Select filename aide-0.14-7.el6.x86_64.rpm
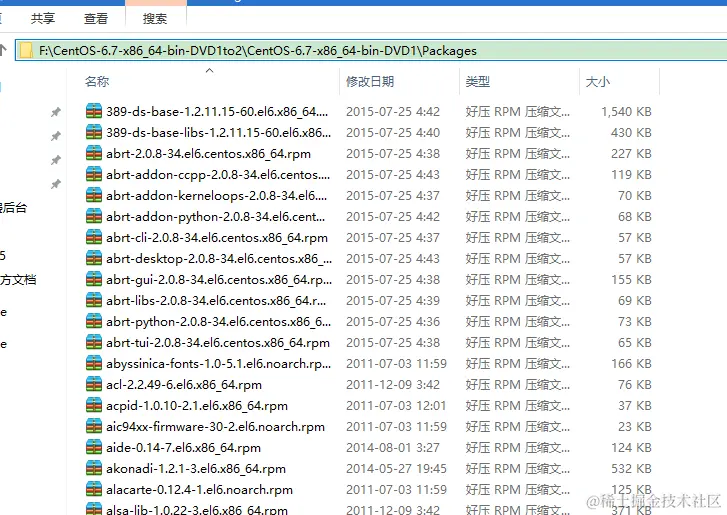Screen dimensions: 727x515 183,447
